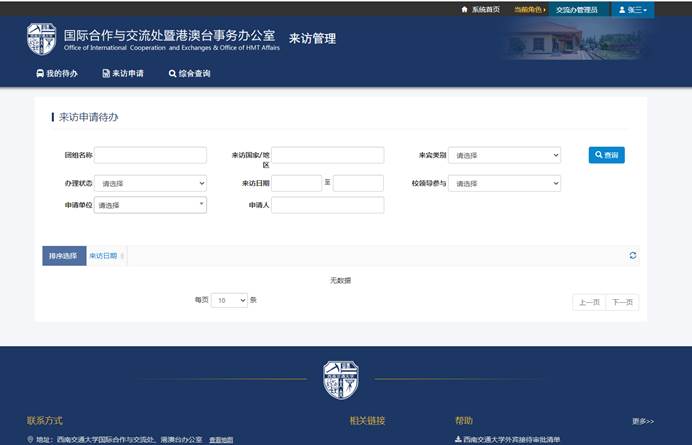
Task: Click the 来访日期 start date field
Action: [x=296, y=183]
